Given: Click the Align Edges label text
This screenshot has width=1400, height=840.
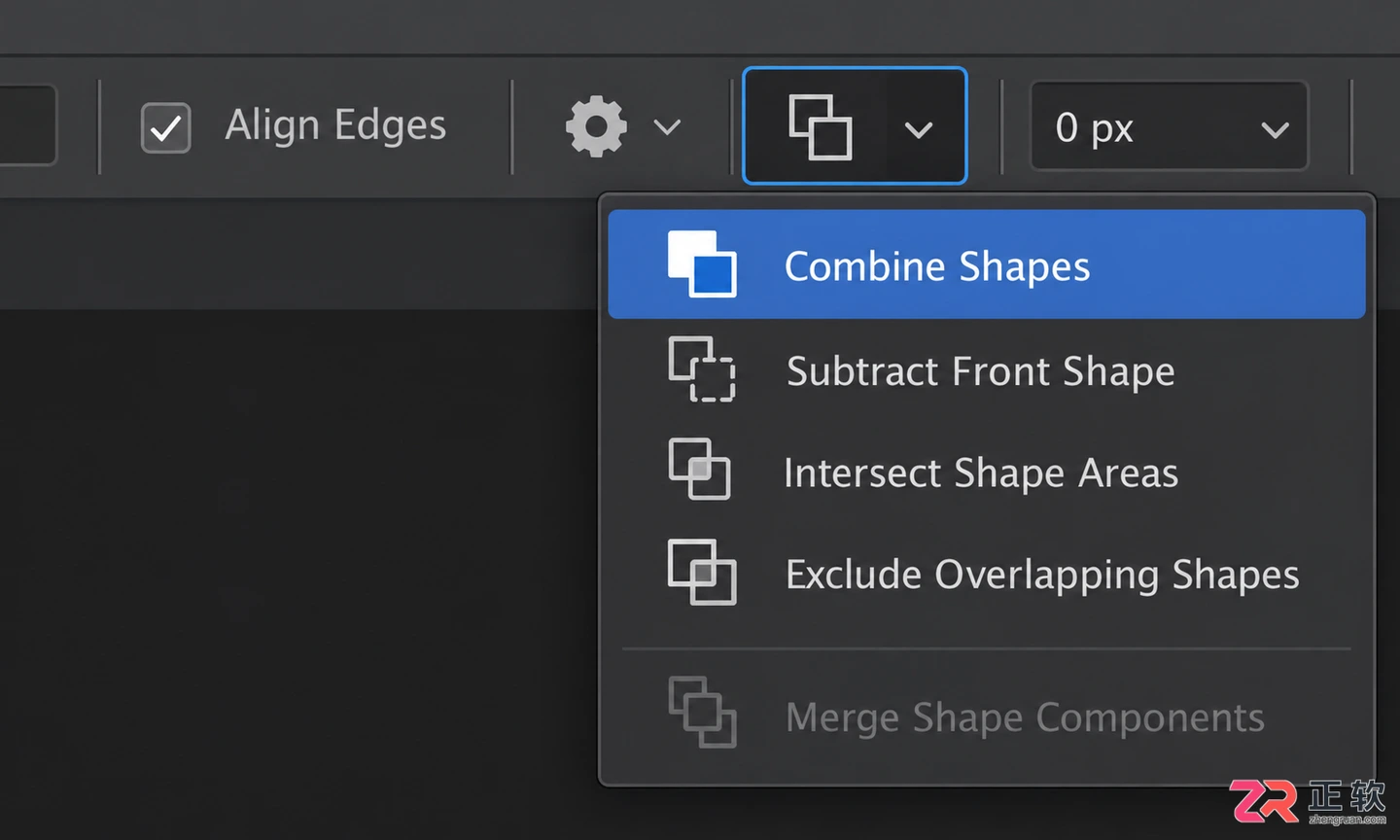Looking at the screenshot, I should click(335, 125).
